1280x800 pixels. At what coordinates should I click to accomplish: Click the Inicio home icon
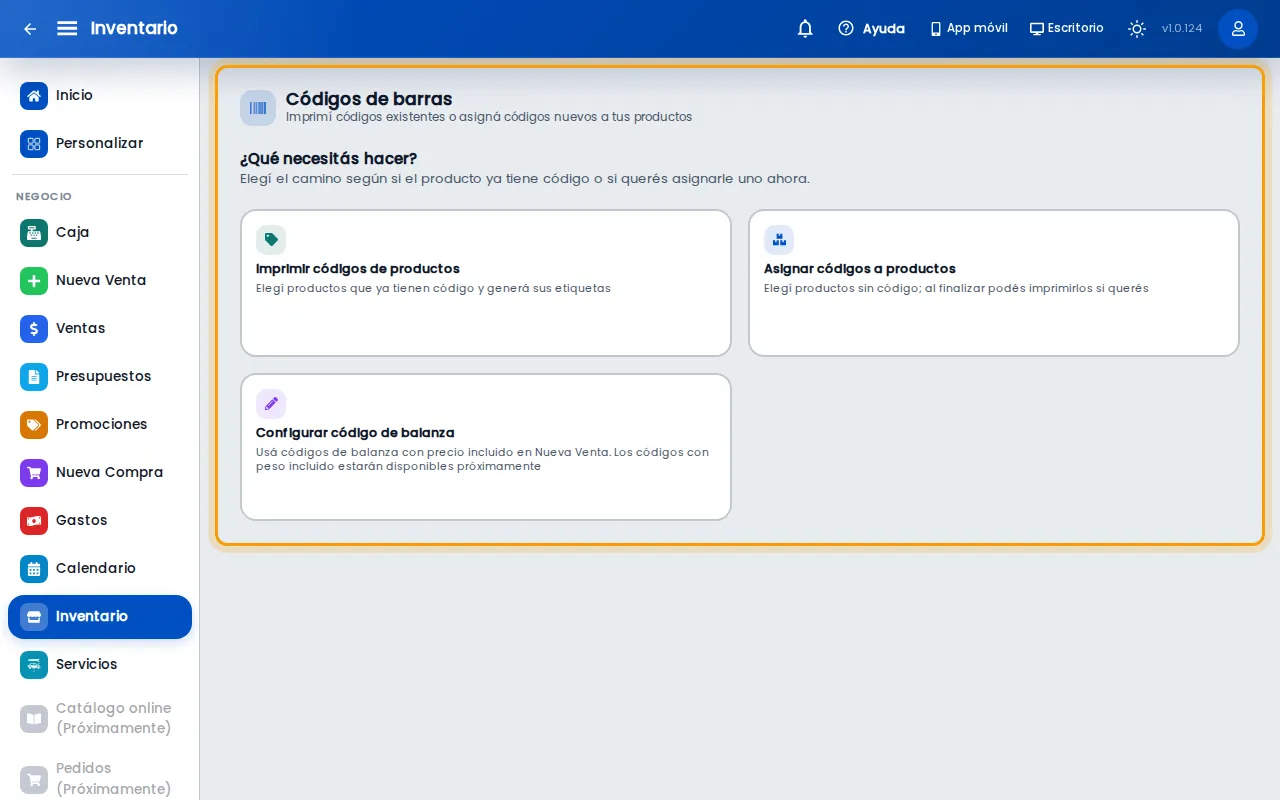point(34,96)
